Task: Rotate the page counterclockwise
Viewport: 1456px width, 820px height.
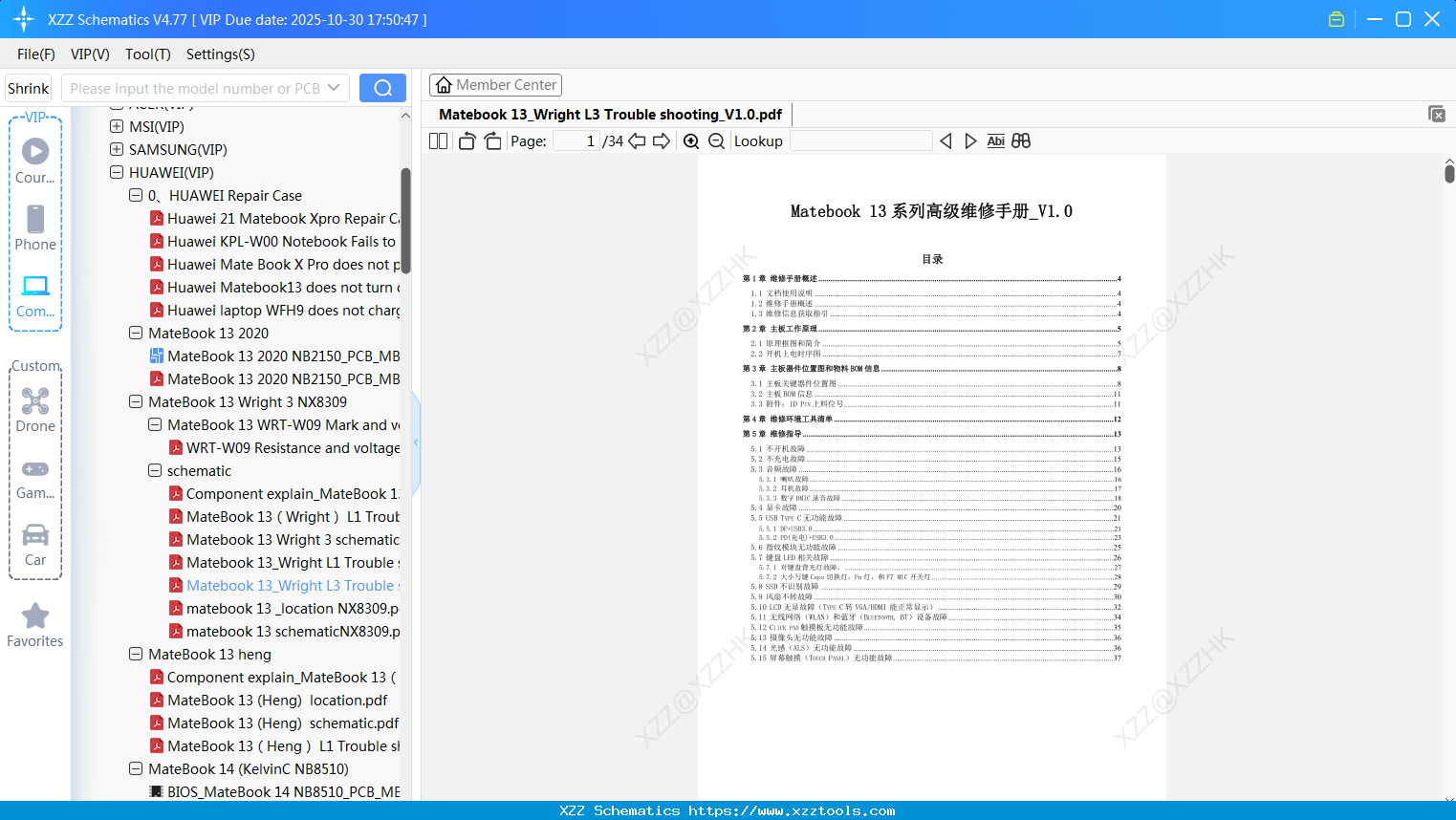Action: pyautogui.click(x=467, y=141)
